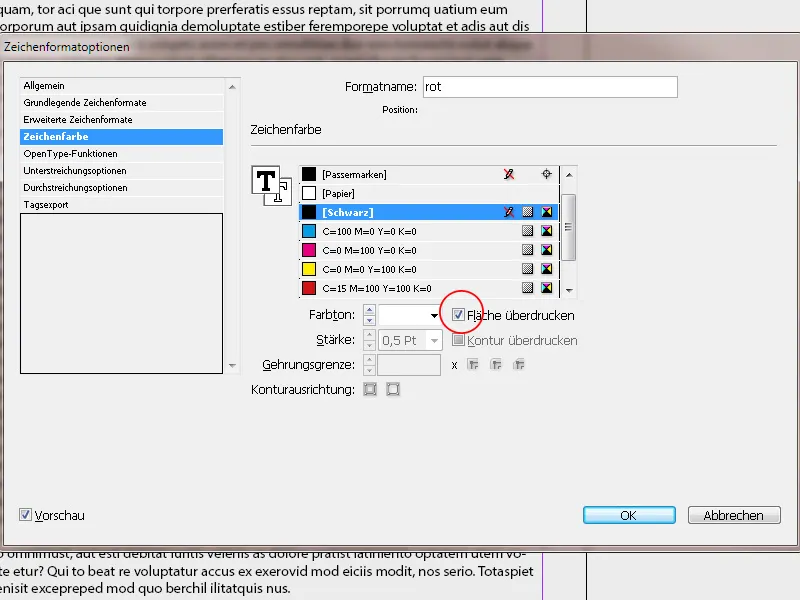Click inside the Formatname text field
Screen dimensions: 800x600
550,86
